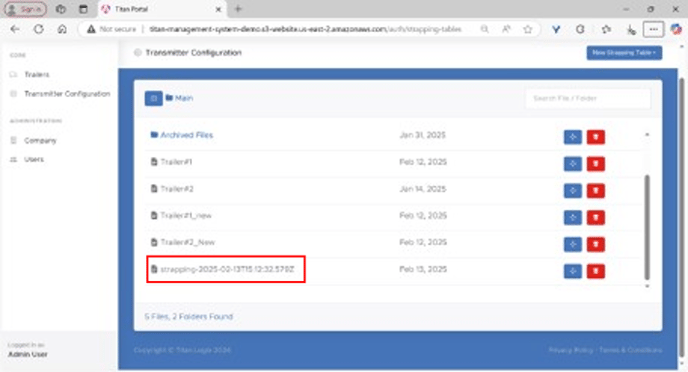Click the Transmitter Configuration page heading icon
The image size is (688, 372).
pos(138,53)
